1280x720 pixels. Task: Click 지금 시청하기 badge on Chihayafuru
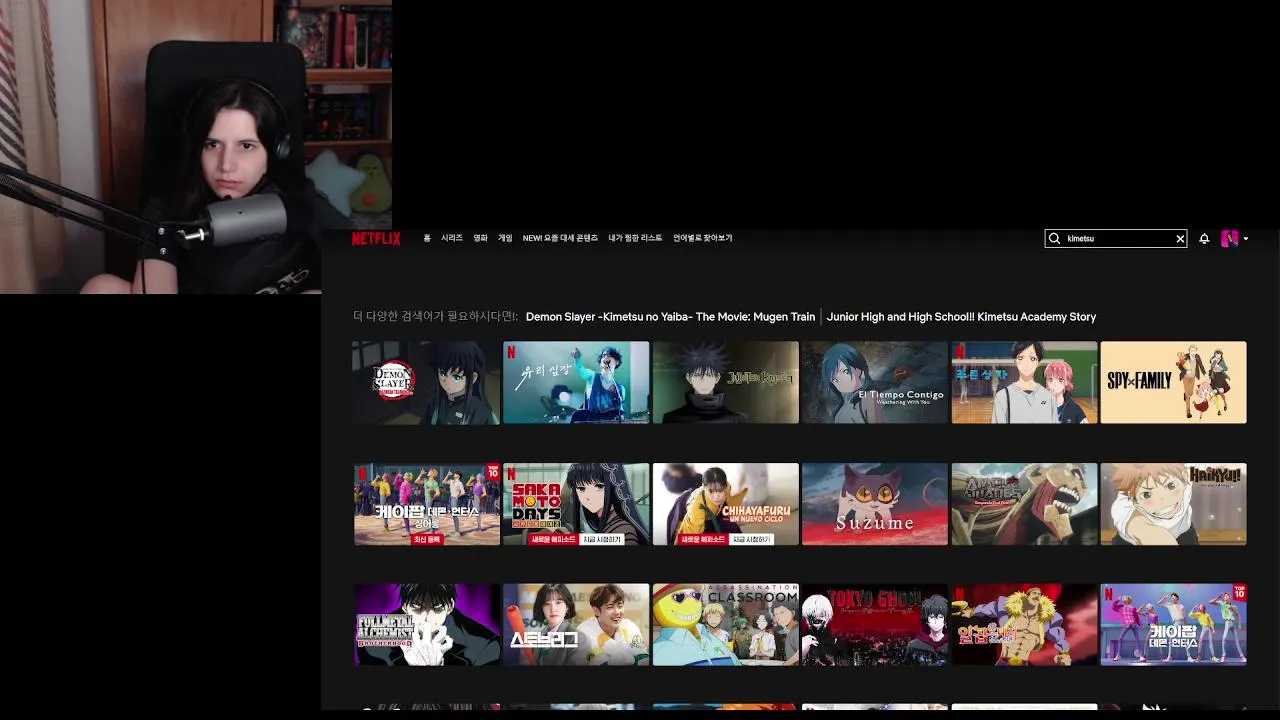tap(751, 540)
